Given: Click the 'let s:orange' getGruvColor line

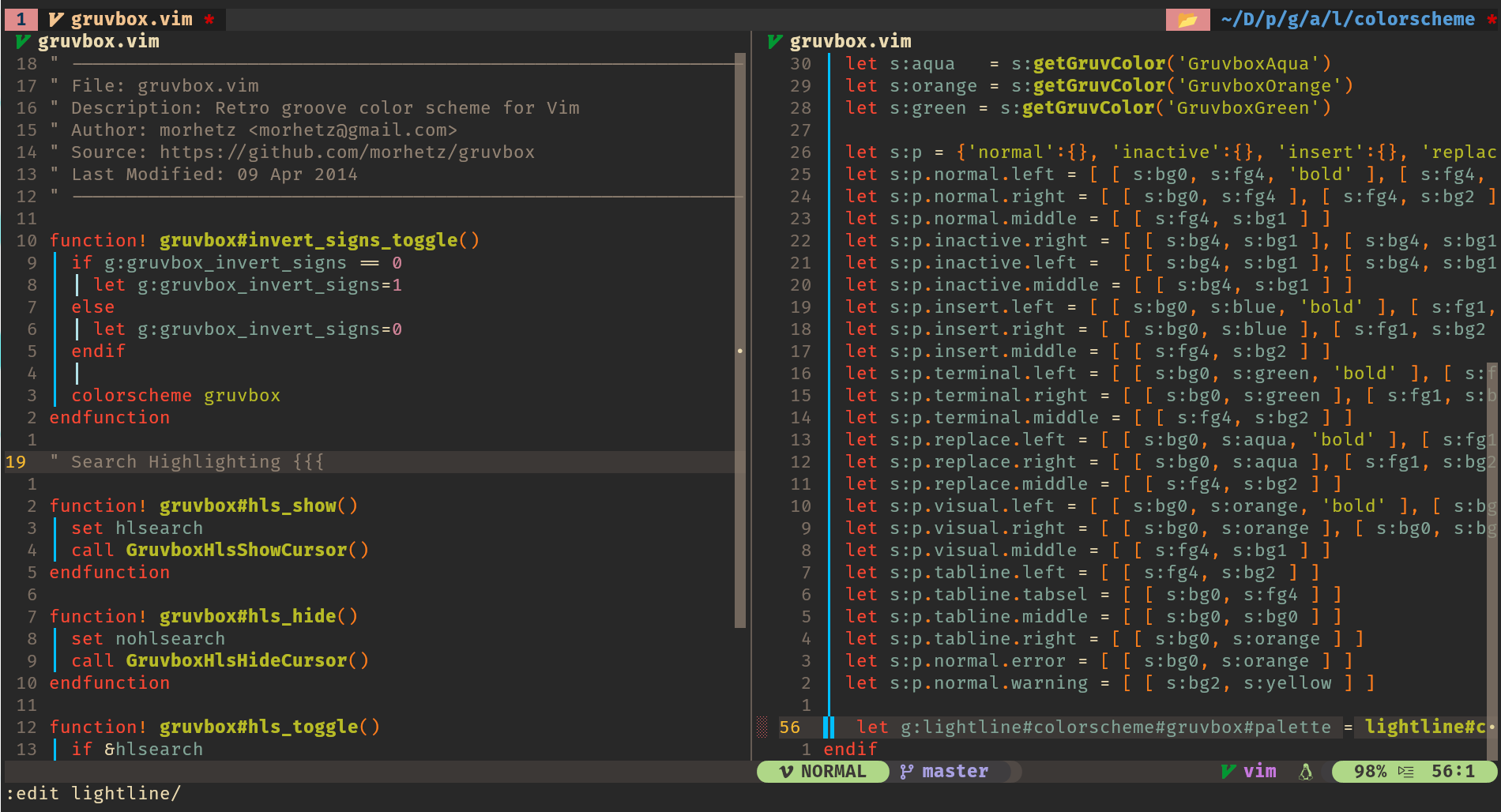Looking at the screenshot, I should (x=1100, y=85).
